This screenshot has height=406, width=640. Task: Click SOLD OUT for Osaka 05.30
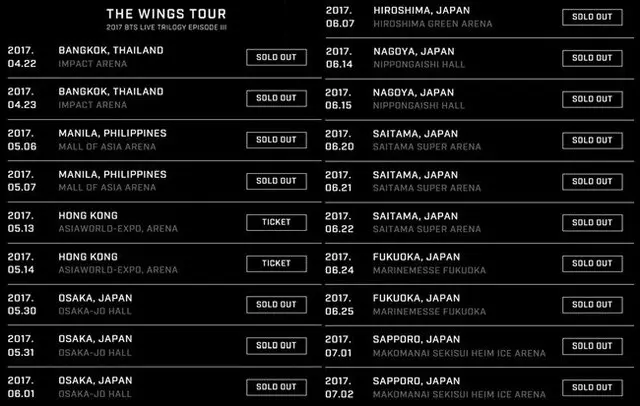tap(276, 304)
